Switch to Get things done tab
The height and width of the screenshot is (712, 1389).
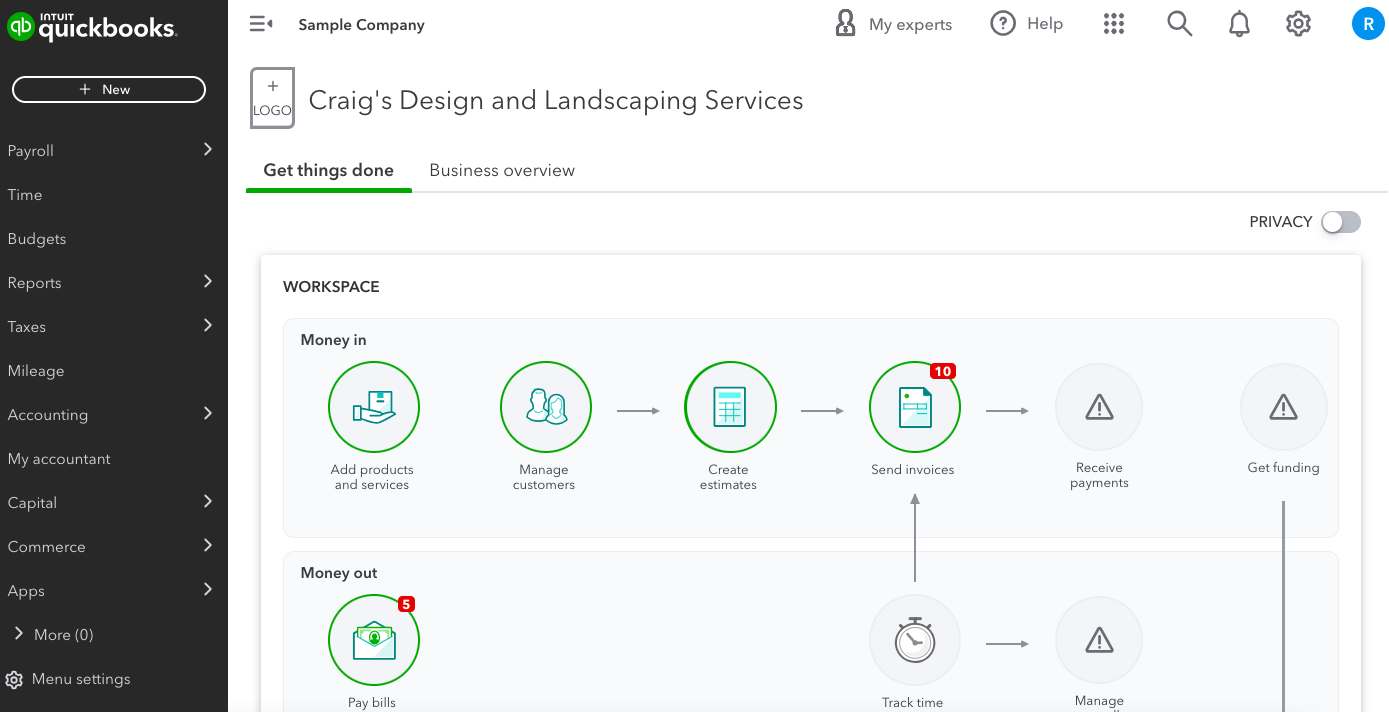click(328, 170)
